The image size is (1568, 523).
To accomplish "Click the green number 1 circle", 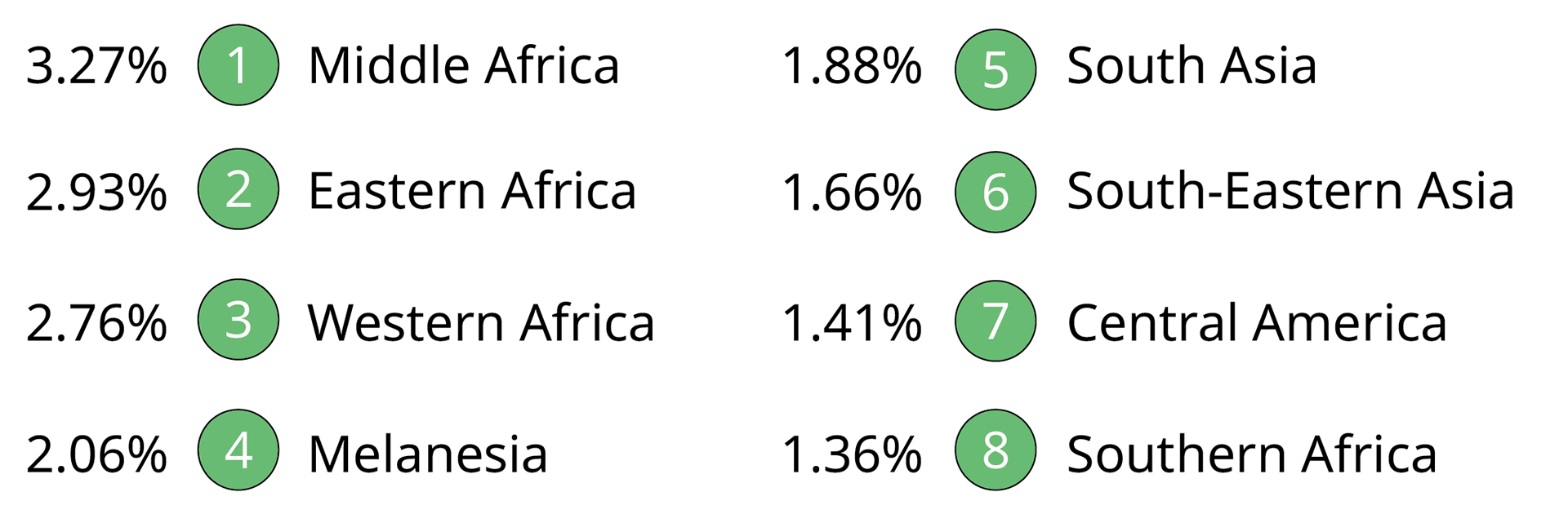I will (238, 65).
